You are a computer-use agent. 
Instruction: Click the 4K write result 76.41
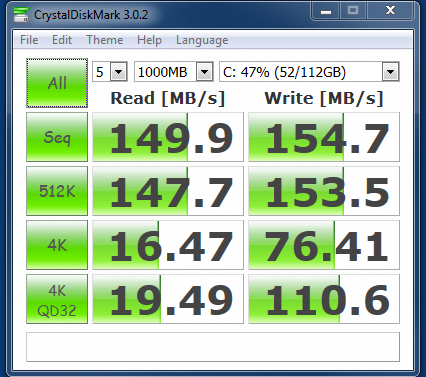coord(324,245)
